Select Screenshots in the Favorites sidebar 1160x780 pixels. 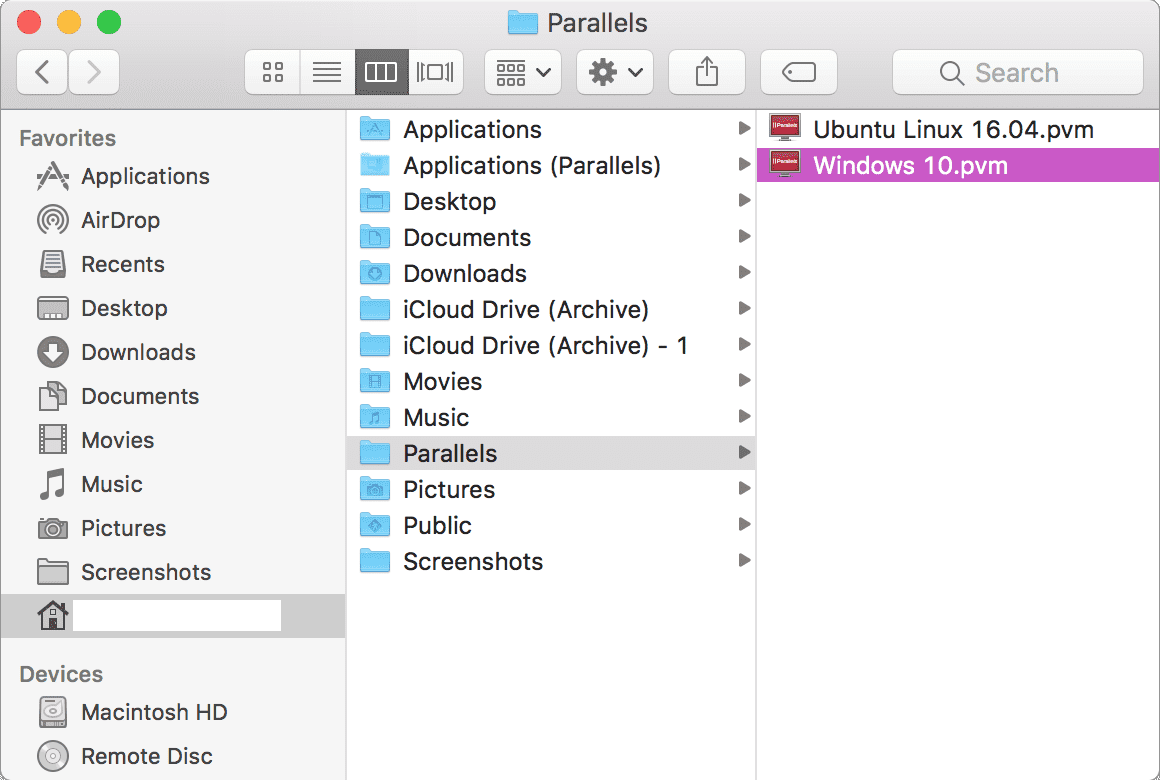146,572
